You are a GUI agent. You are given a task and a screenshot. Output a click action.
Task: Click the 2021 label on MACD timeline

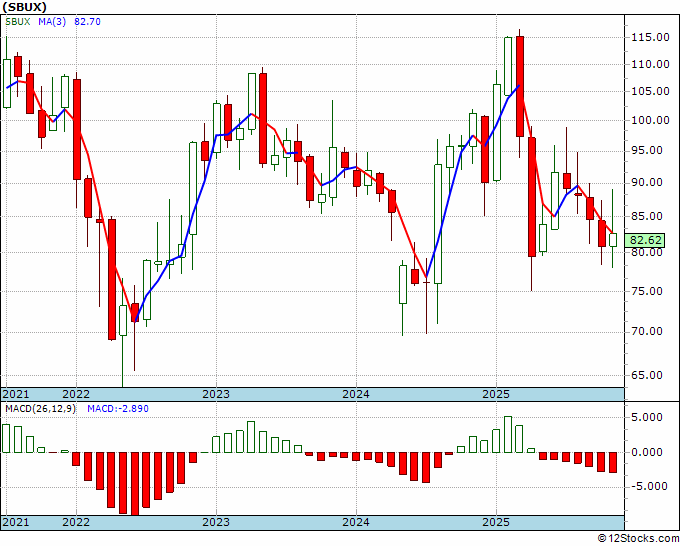(x=16, y=522)
